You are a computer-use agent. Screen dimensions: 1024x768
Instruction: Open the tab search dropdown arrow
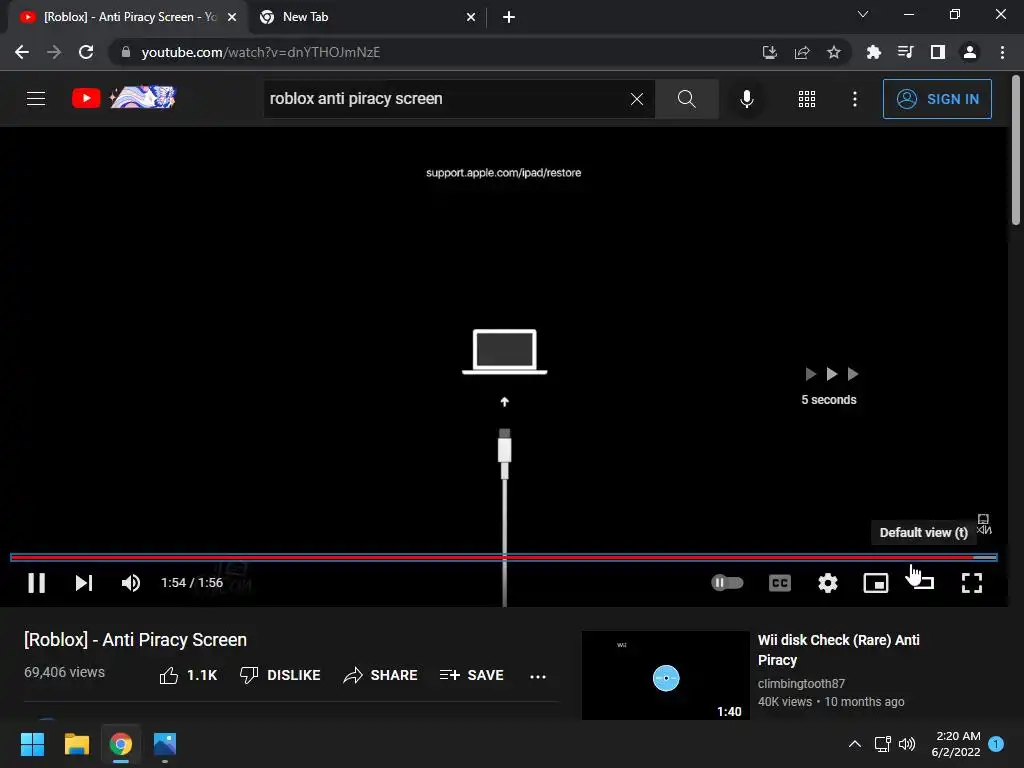point(863,14)
